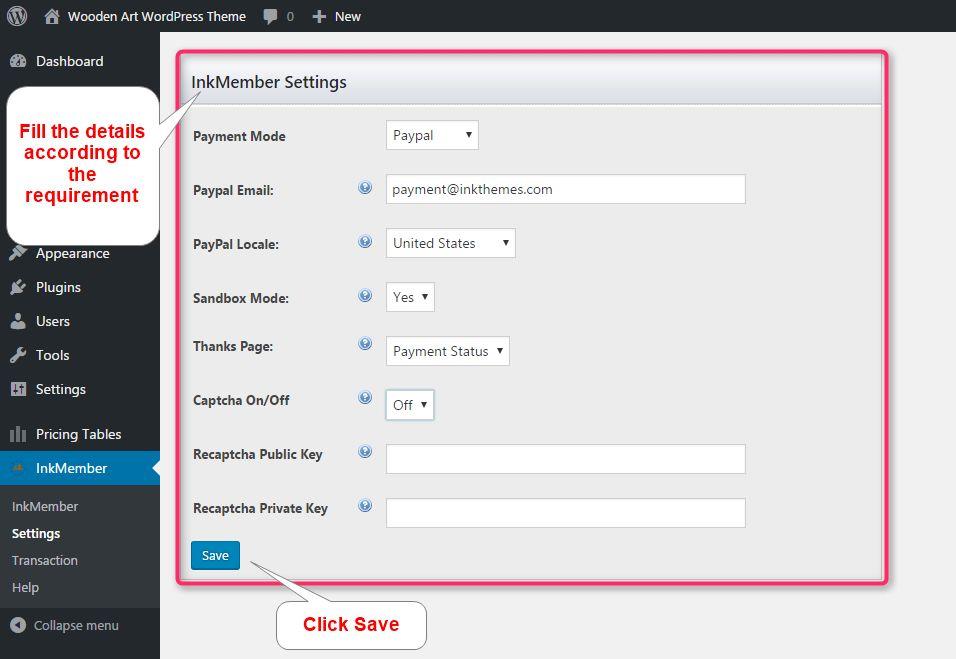This screenshot has height=659, width=956.
Task: Open the Sandbox Mode dropdown
Action: [x=410, y=297]
